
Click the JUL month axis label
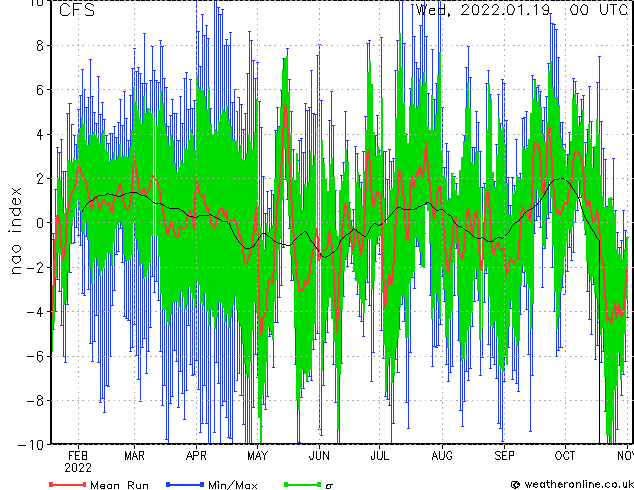click(x=380, y=456)
